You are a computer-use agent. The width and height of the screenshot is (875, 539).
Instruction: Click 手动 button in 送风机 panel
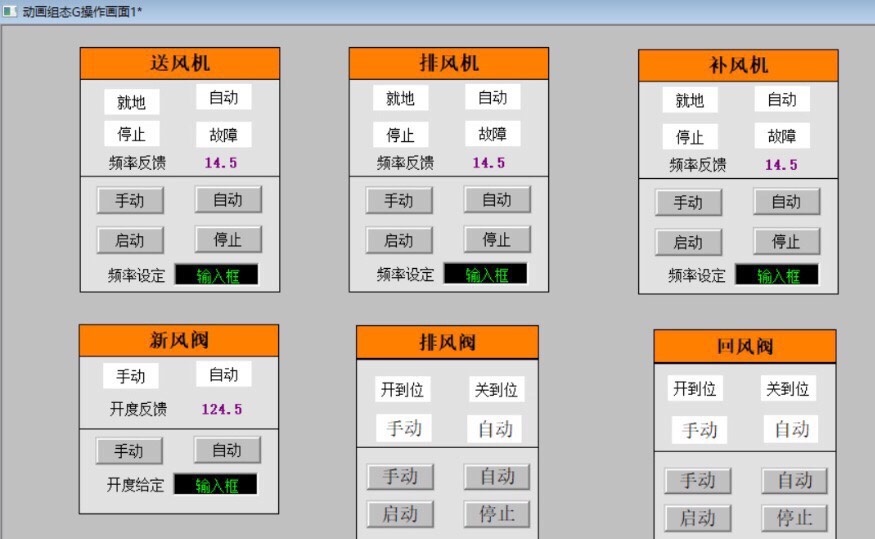130,200
